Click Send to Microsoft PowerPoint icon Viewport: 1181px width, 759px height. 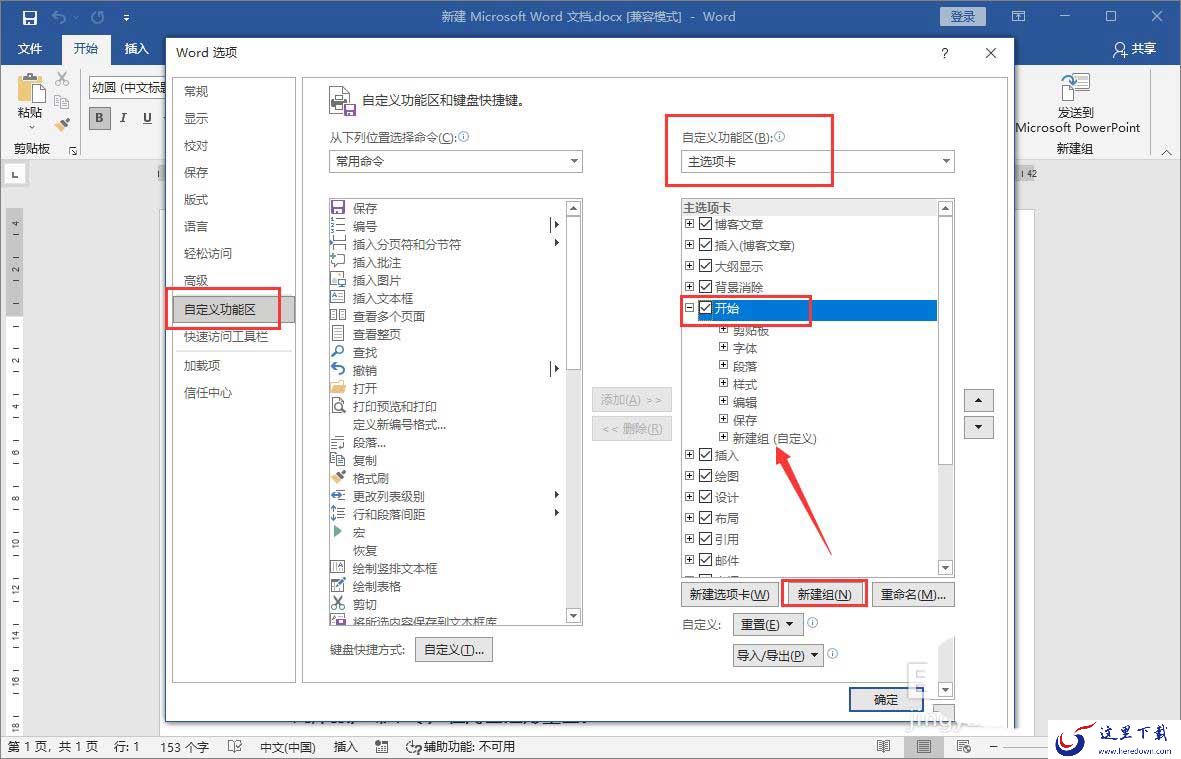[x=1076, y=87]
